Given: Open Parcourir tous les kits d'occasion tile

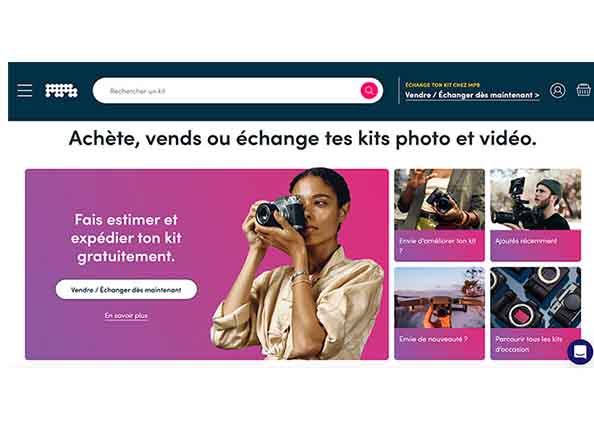Looking at the screenshot, I should pyautogui.click(x=536, y=313).
